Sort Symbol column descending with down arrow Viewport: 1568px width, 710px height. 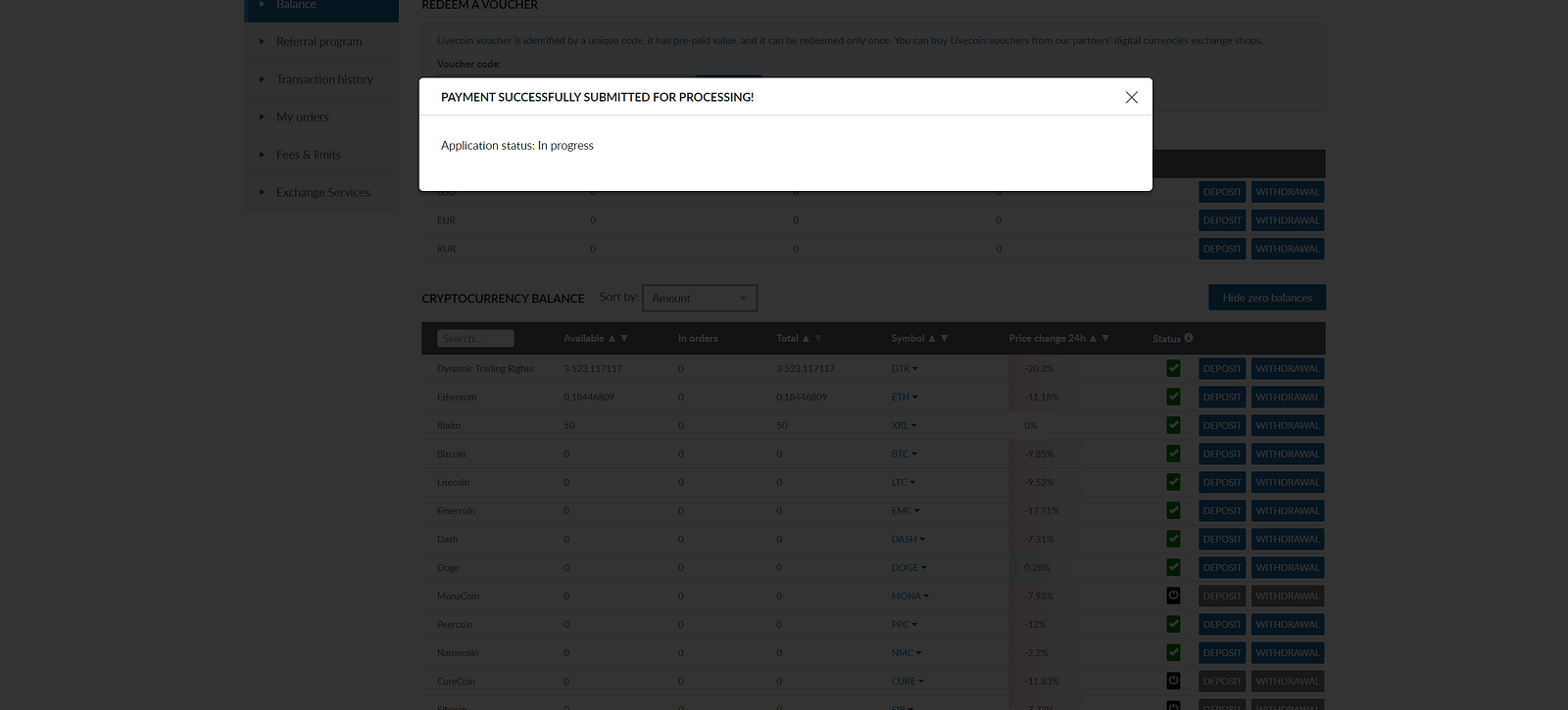pos(945,338)
